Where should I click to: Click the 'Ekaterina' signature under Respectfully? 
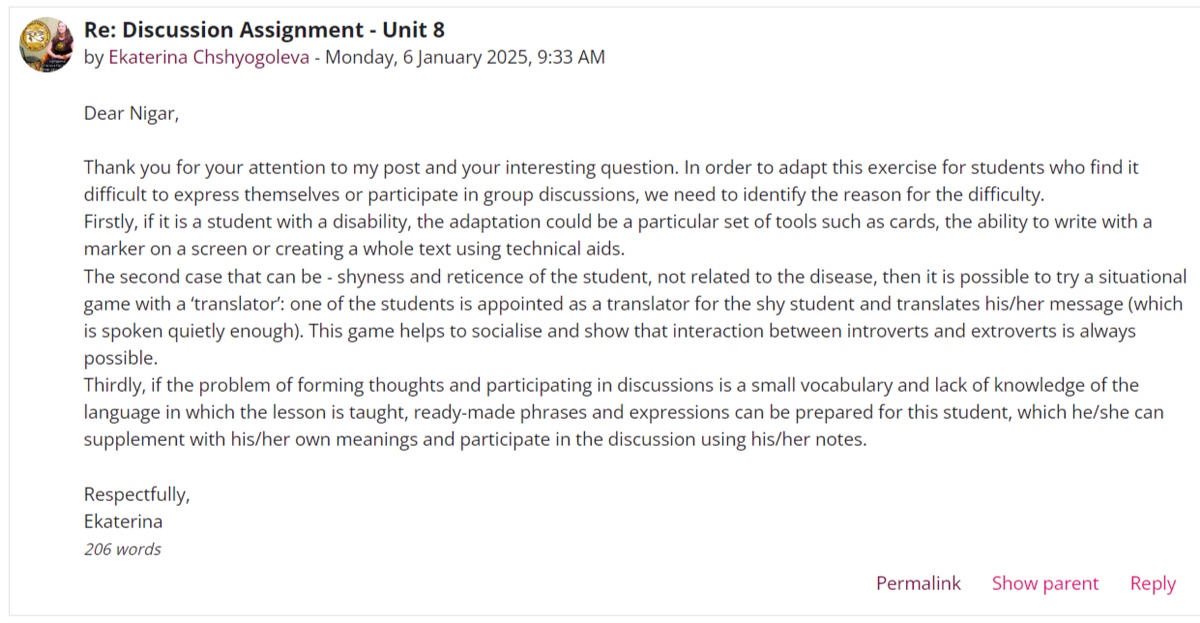coord(123,521)
